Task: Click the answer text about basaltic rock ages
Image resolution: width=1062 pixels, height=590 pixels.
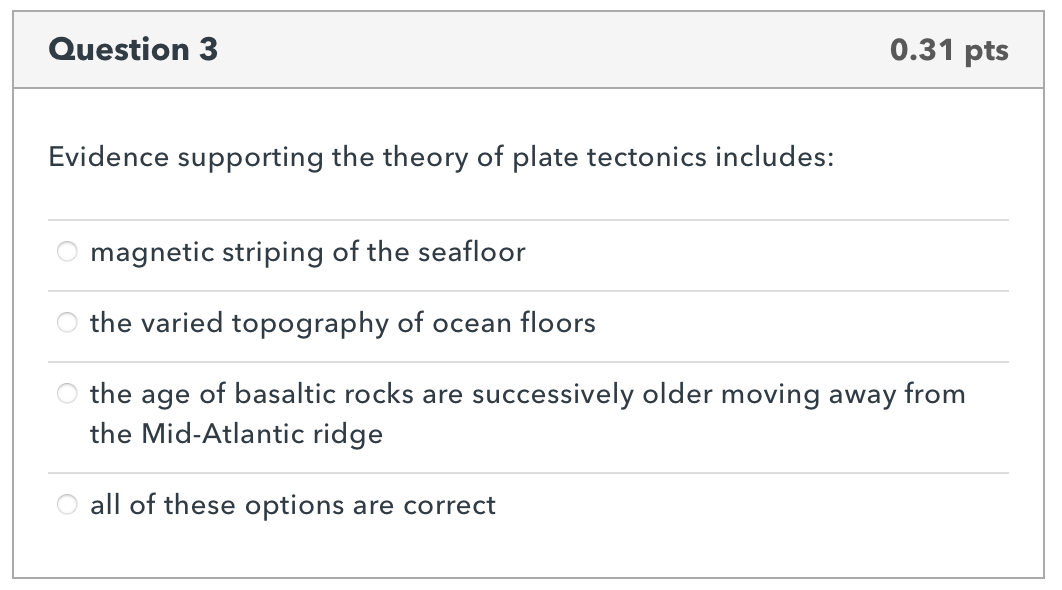Action: [x=527, y=394]
